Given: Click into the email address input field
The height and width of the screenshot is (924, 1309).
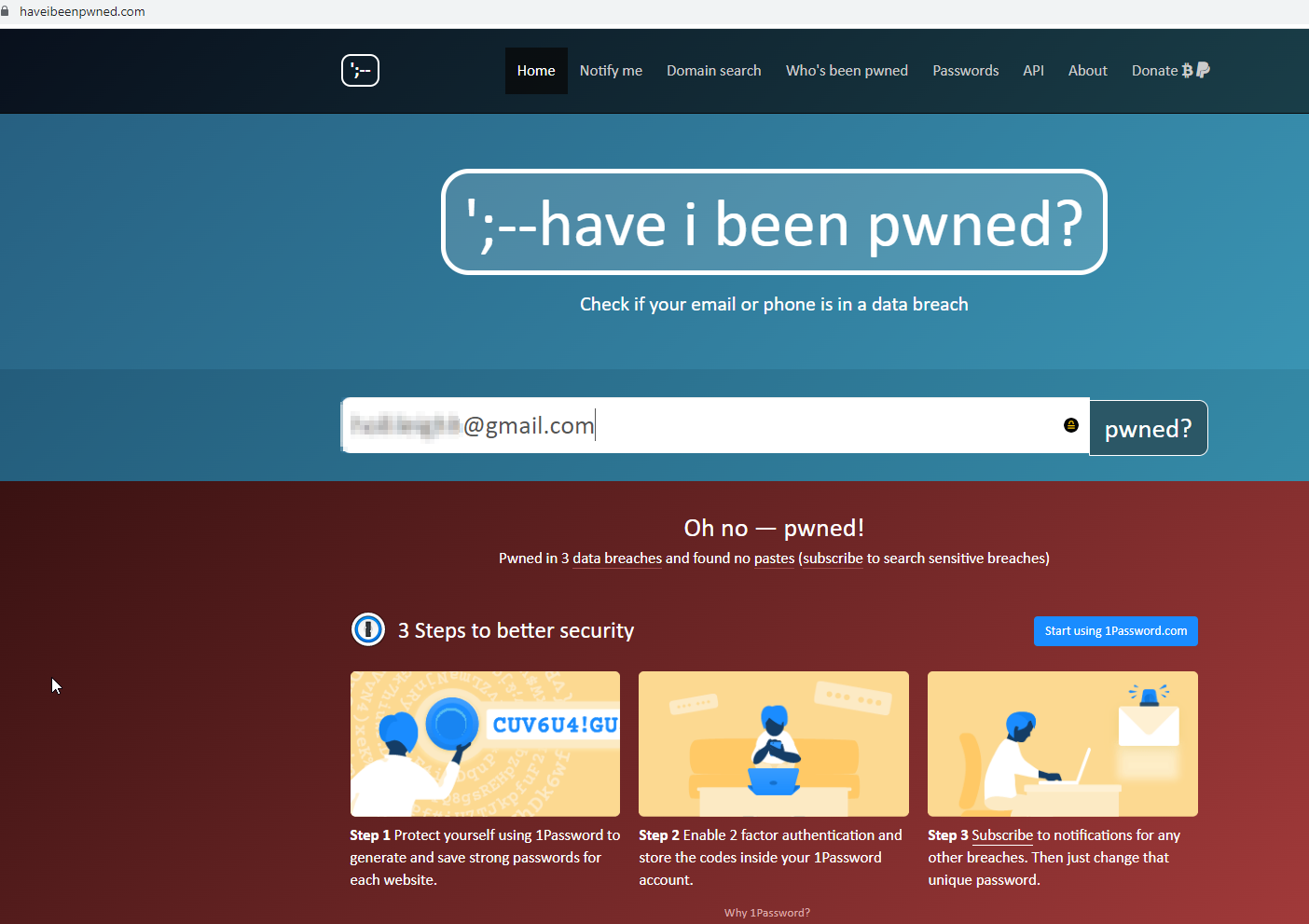Looking at the screenshot, I should (x=715, y=425).
